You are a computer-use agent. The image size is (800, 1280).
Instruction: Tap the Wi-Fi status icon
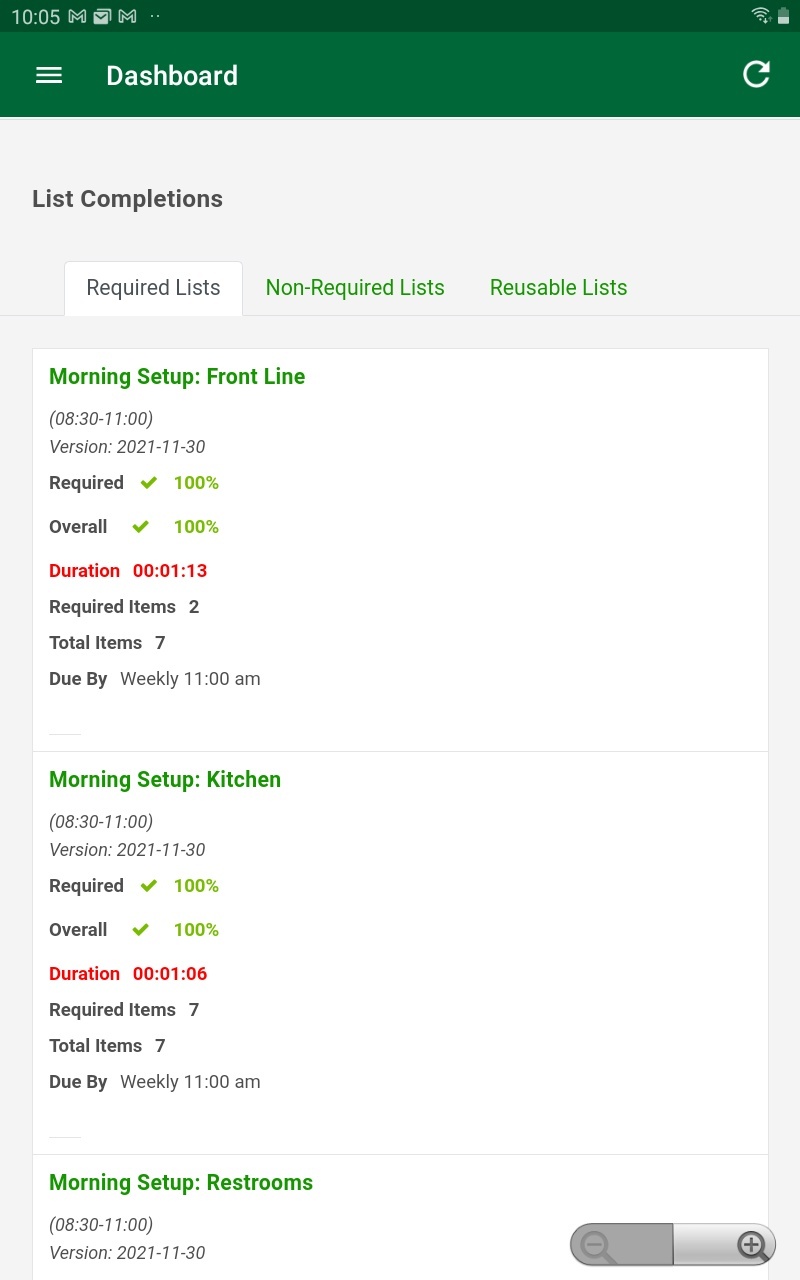coord(760,15)
